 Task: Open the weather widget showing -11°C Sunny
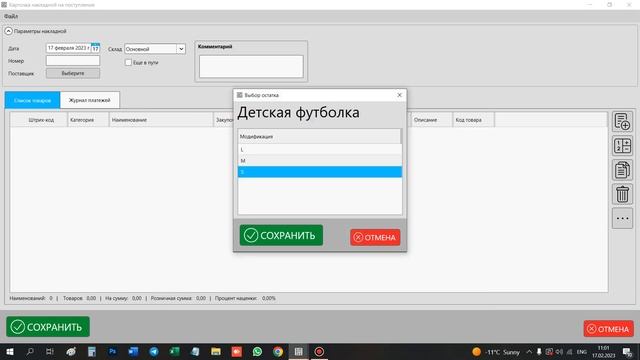pyautogui.click(x=496, y=352)
